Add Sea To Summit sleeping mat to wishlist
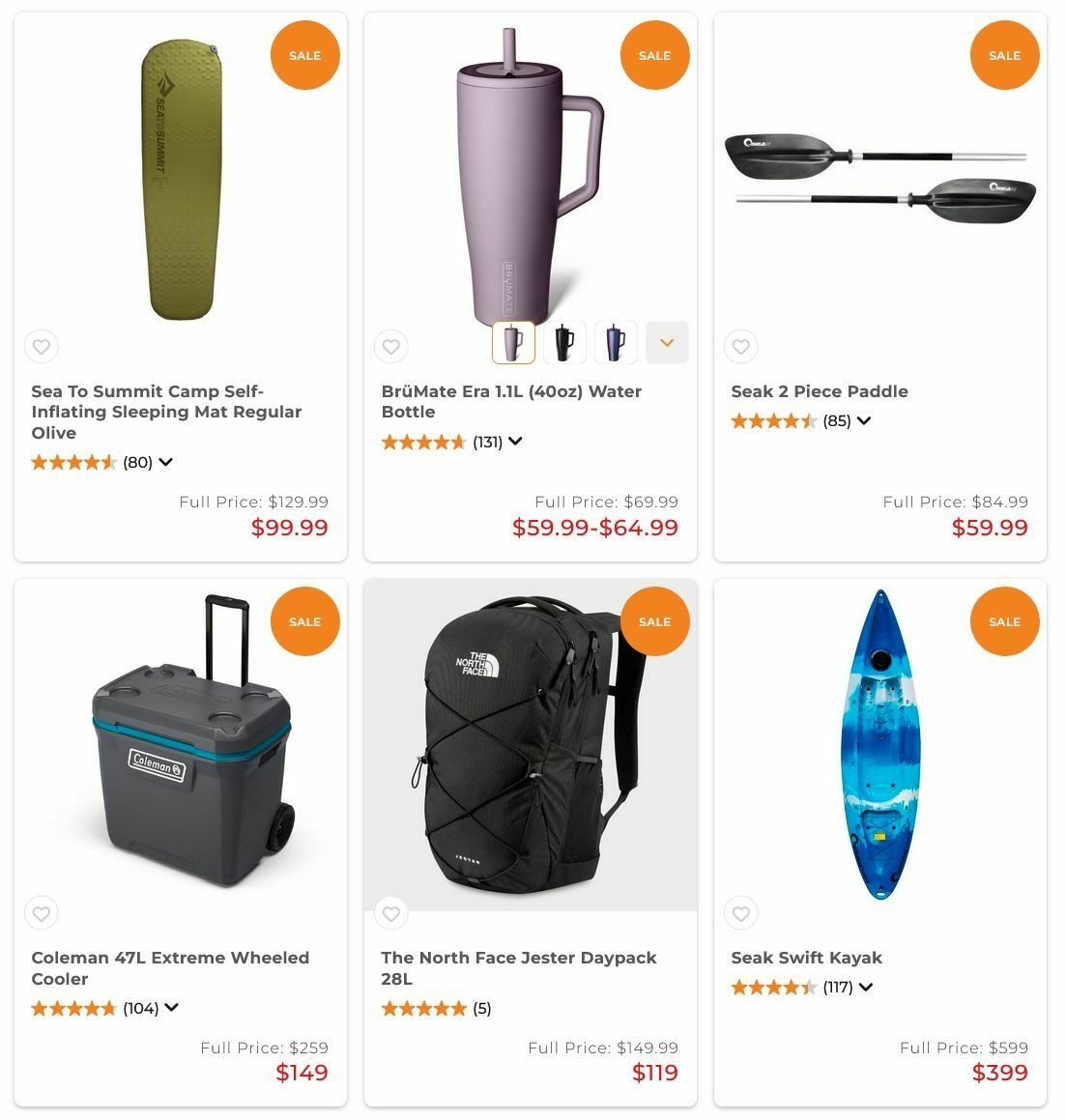 (42, 346)
